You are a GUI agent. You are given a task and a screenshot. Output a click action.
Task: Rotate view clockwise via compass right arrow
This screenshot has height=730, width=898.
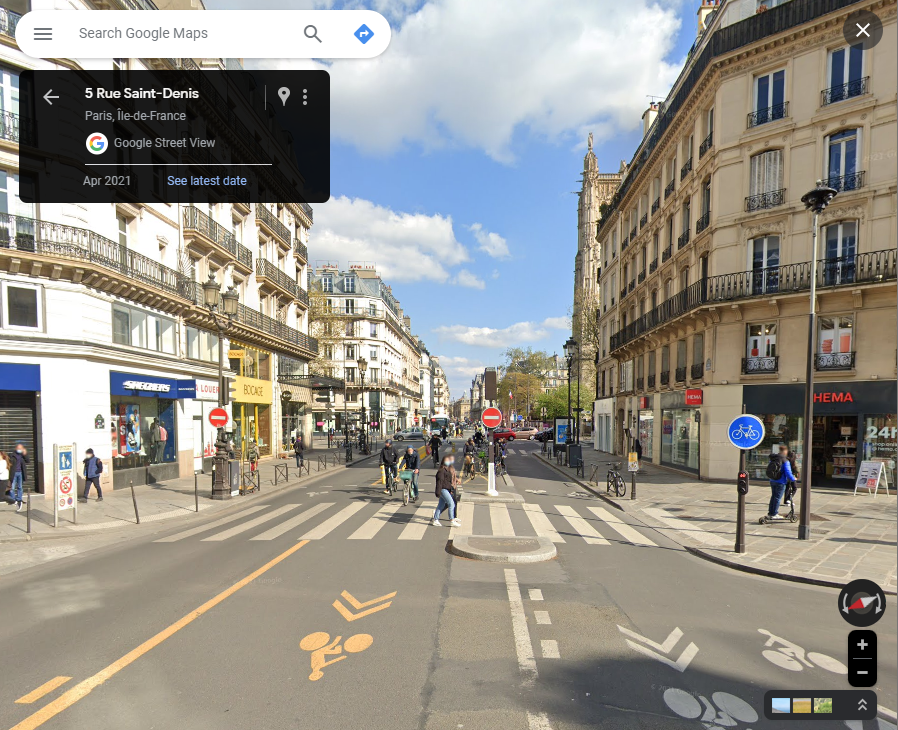pyautogui.click(x=879, y=605)
